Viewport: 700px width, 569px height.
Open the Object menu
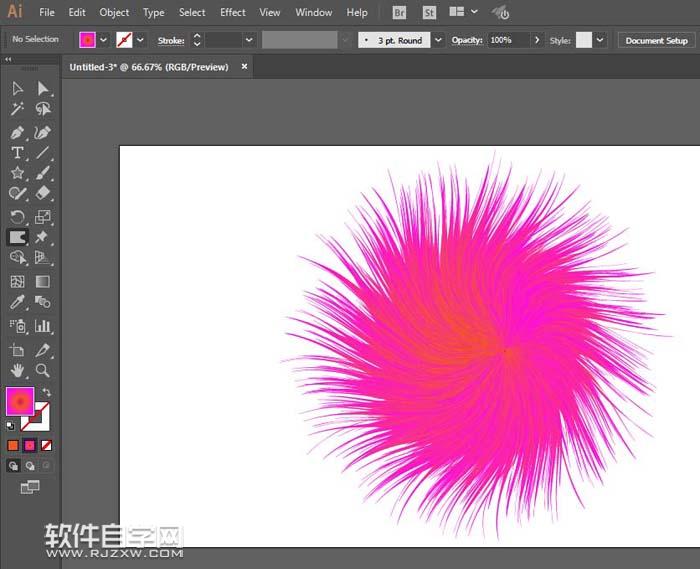tap(114, 13)
